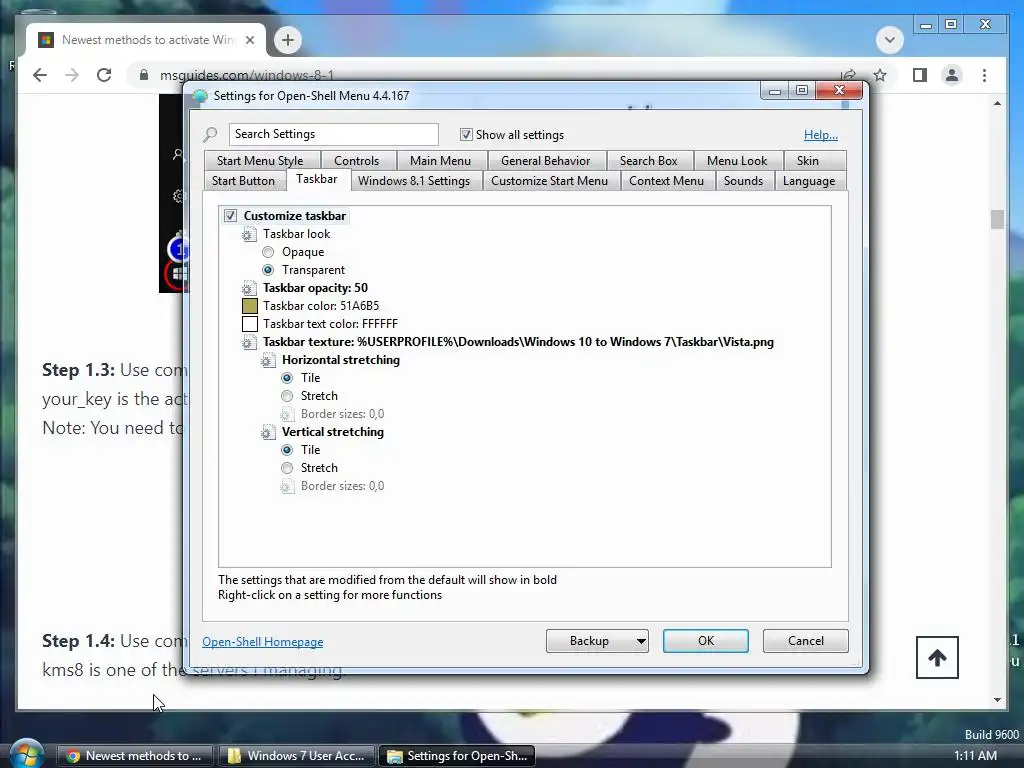Viewport: 1024px width, 768px height.
Task: Open the Help... link
Action: coord(821,135)
